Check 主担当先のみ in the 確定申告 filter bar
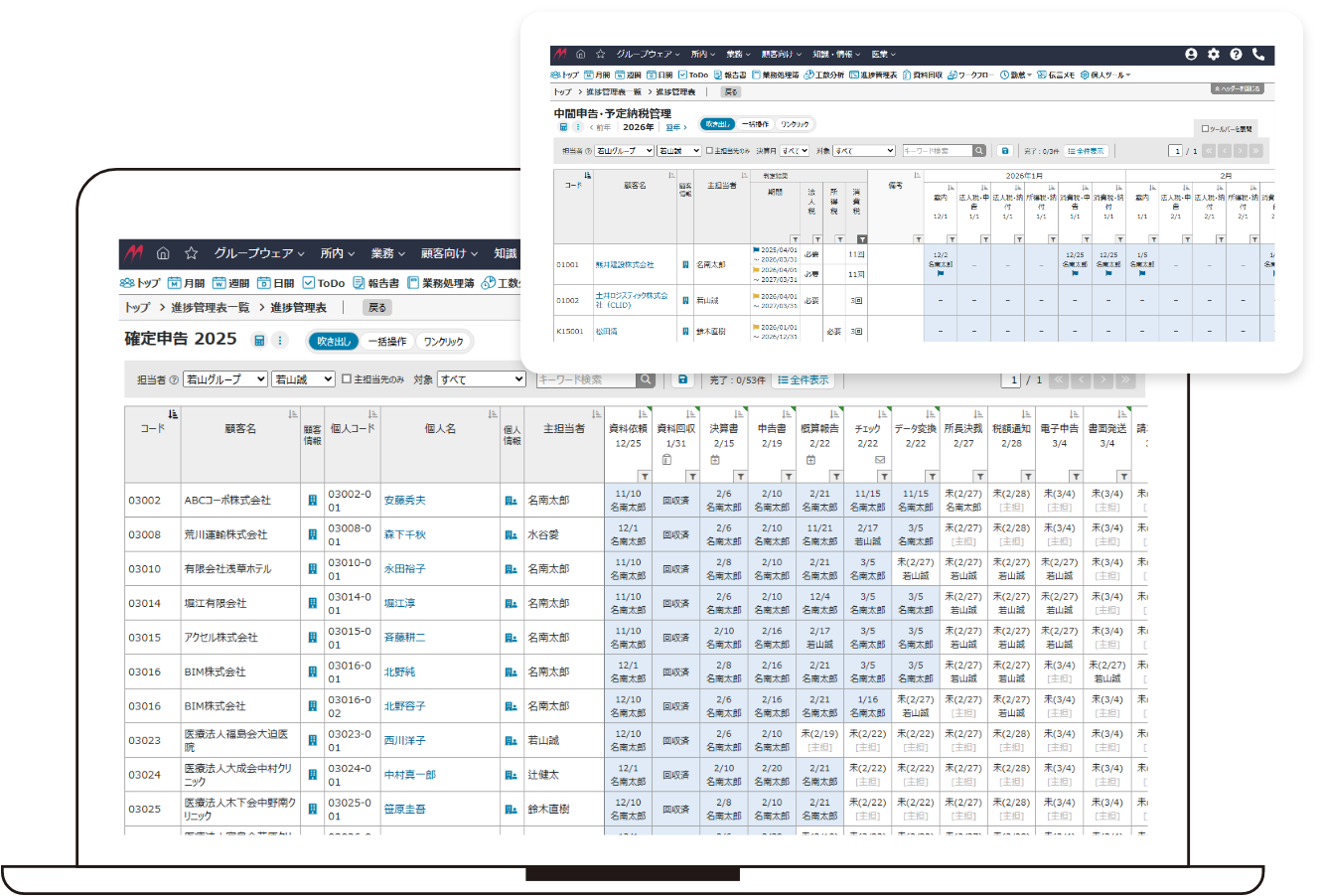Image resolution: width=1321 pixels, height=896 pixels. point(347,379)
